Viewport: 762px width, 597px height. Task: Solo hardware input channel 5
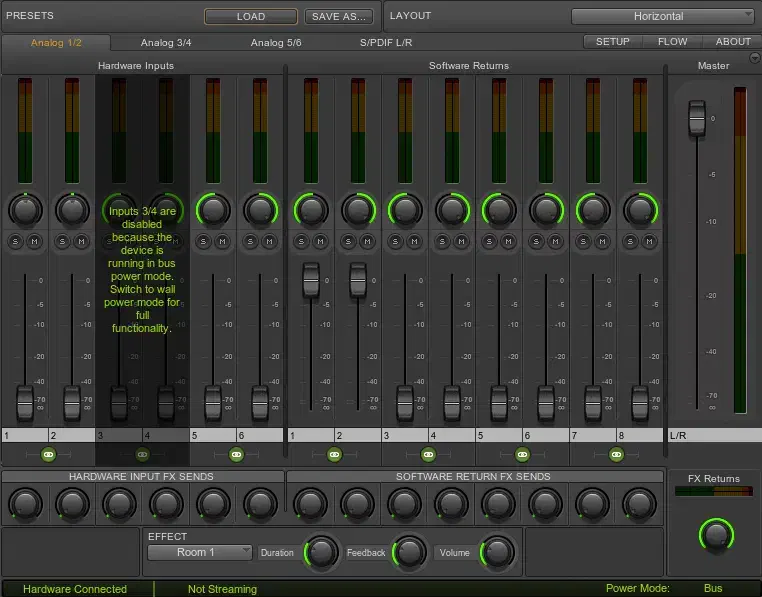pos(203,241)
